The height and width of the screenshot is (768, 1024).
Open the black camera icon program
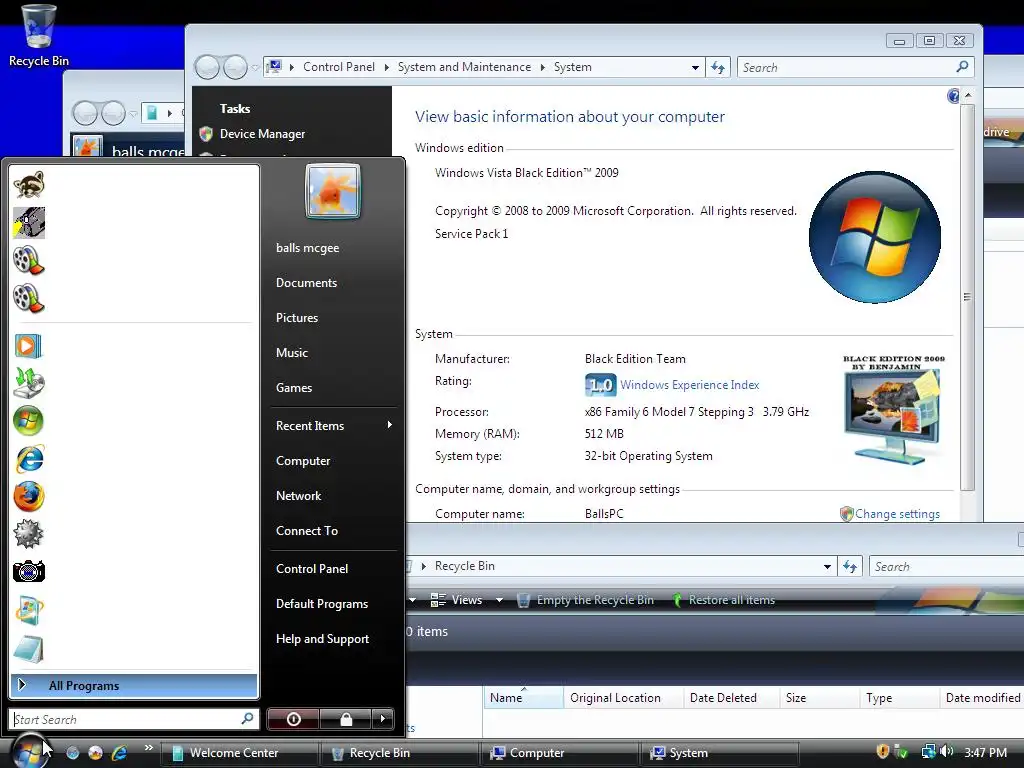[x=29, y=572]
